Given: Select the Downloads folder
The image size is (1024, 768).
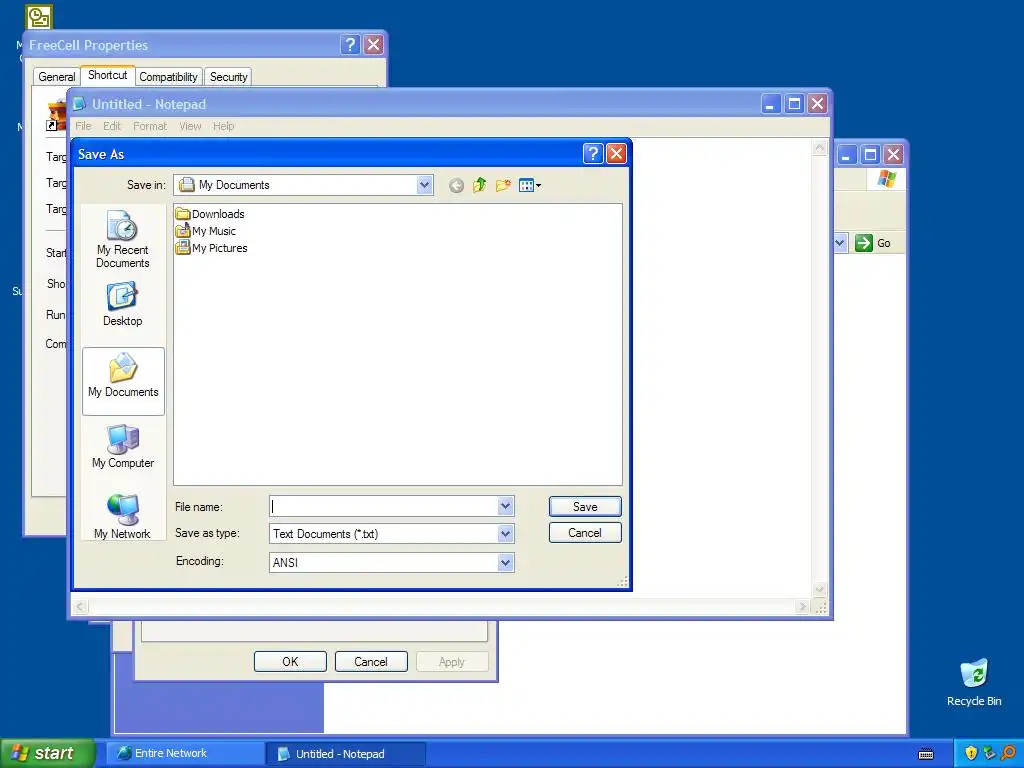Looking at the screenshot, I should 210,214.
